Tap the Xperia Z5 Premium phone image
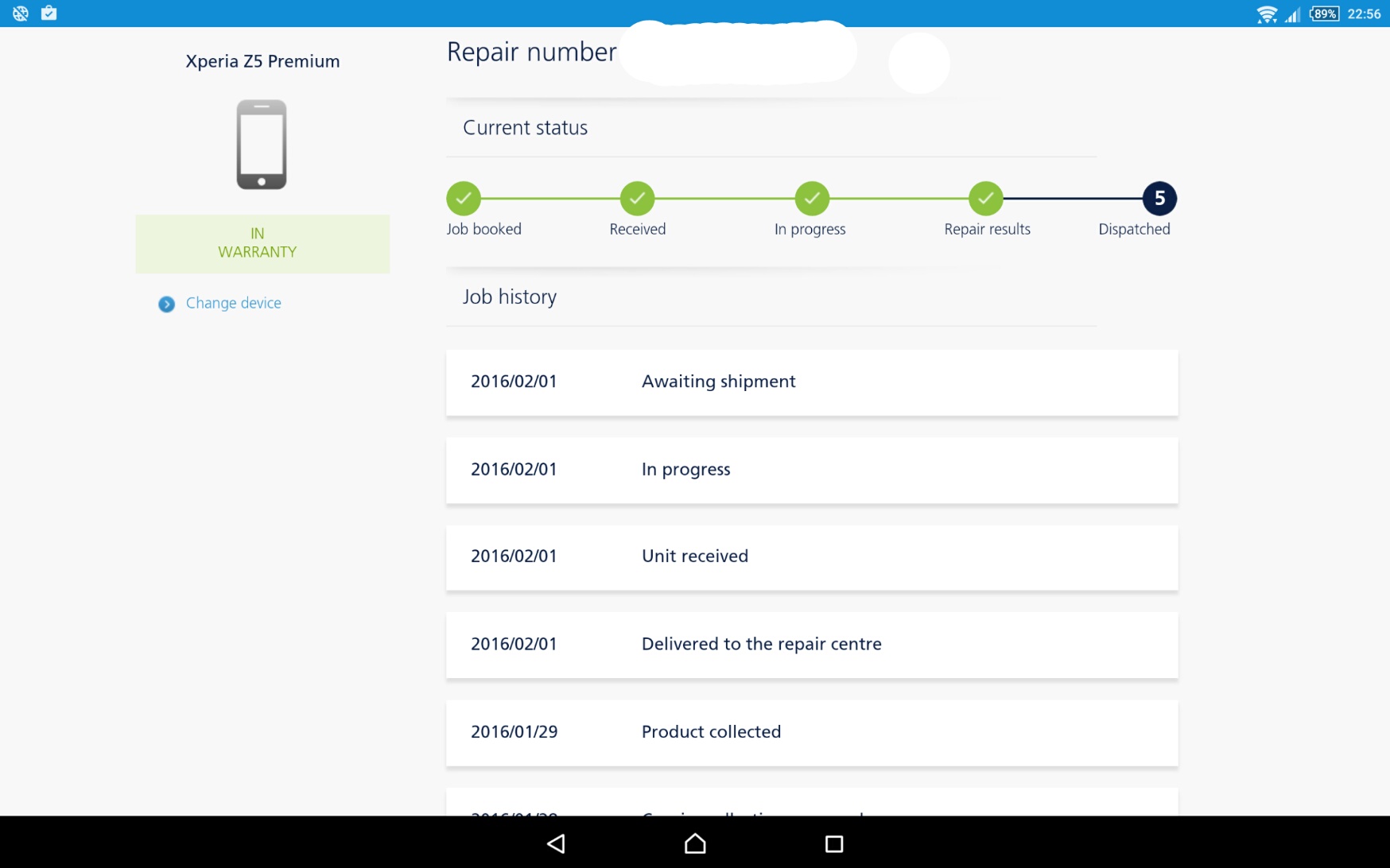 tap(262, 145)
